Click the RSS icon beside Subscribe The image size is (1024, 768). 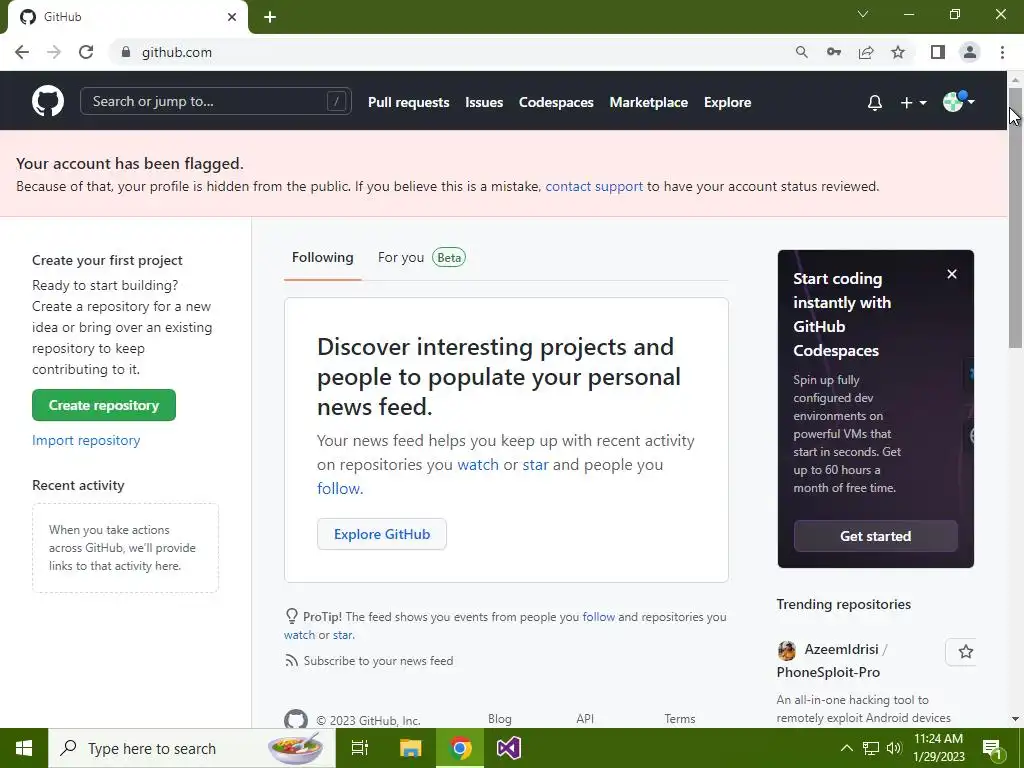coord(291,661)
